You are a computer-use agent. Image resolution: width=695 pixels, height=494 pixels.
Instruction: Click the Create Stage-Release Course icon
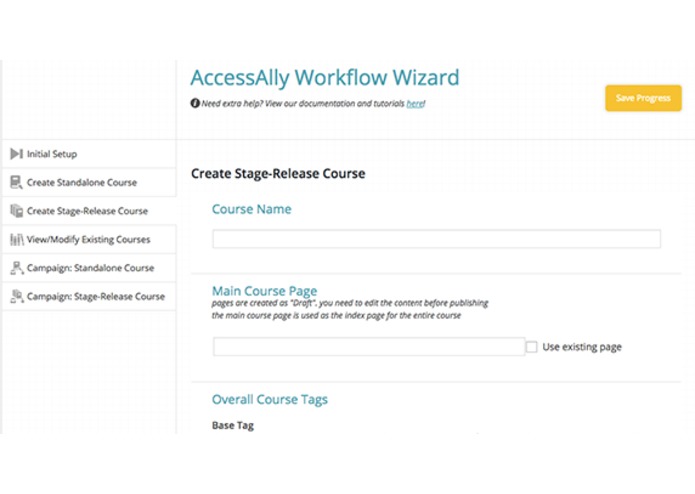click(x=16, y=211)
